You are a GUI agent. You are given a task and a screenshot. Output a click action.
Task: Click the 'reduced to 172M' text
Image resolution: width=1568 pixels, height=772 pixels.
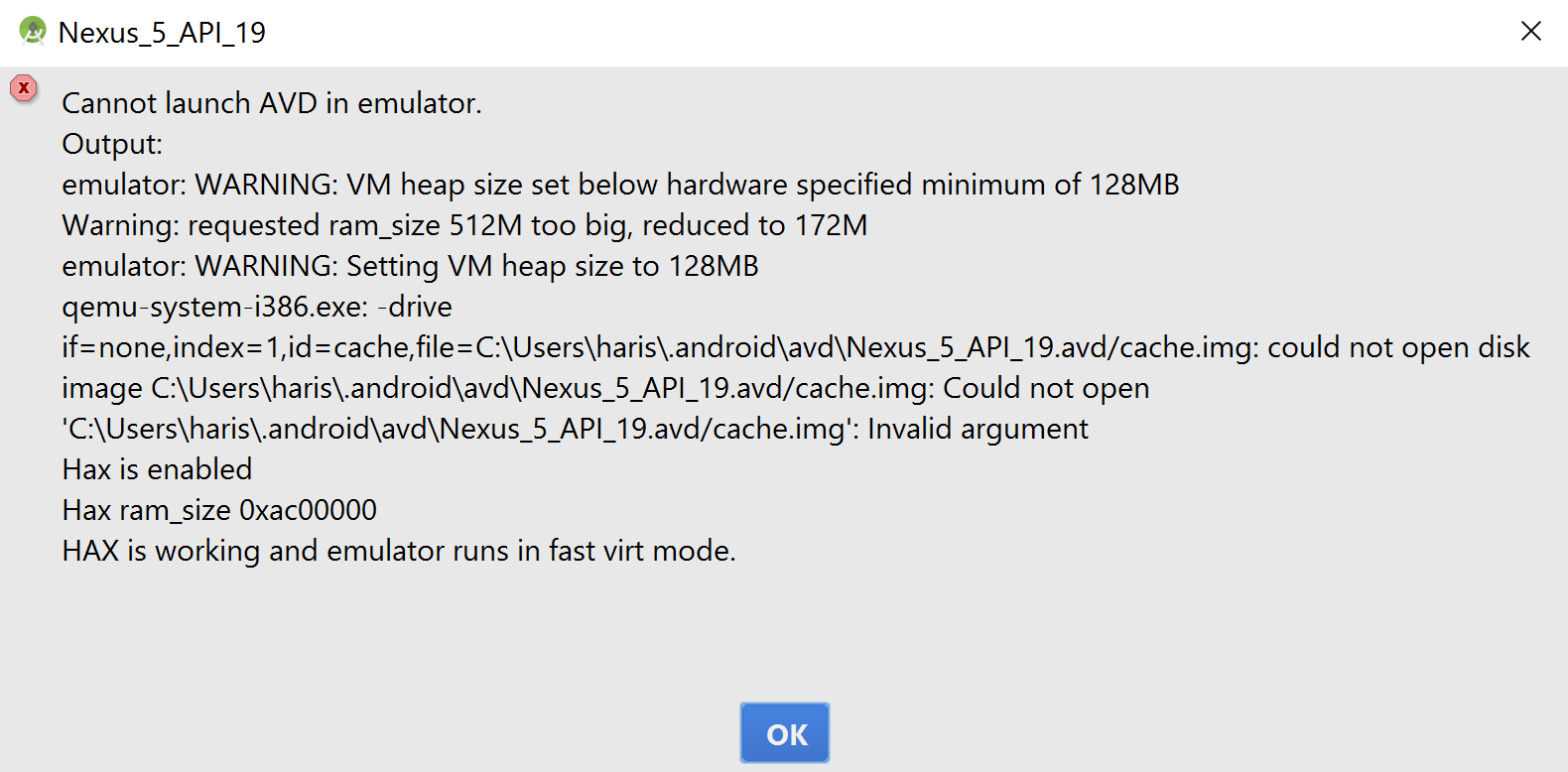point(754,225)
